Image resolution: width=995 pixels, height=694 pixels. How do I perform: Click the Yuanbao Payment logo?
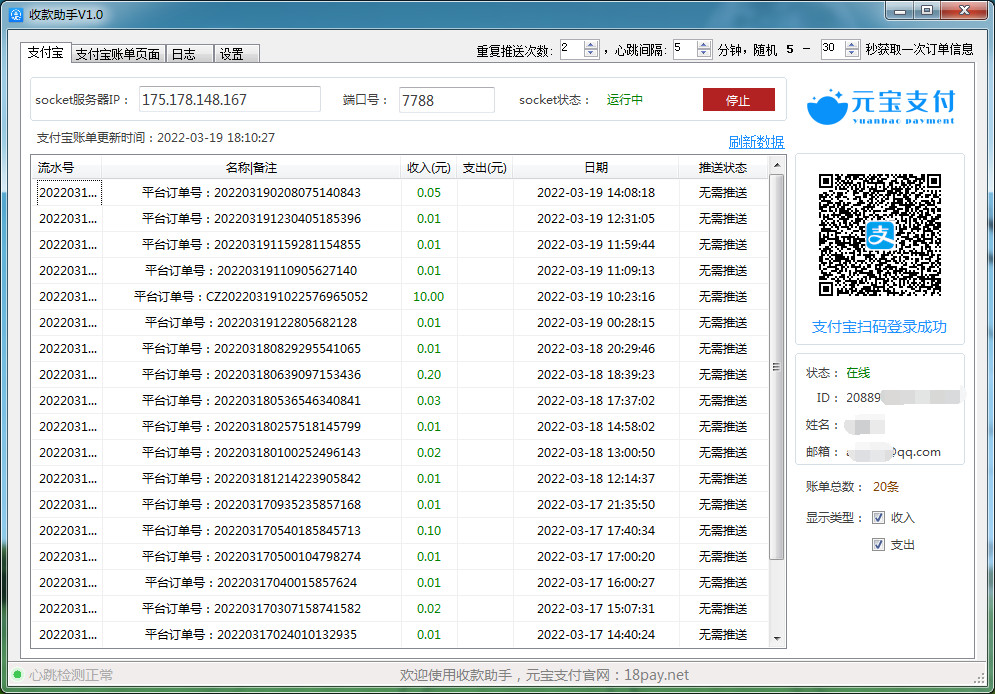881,106
